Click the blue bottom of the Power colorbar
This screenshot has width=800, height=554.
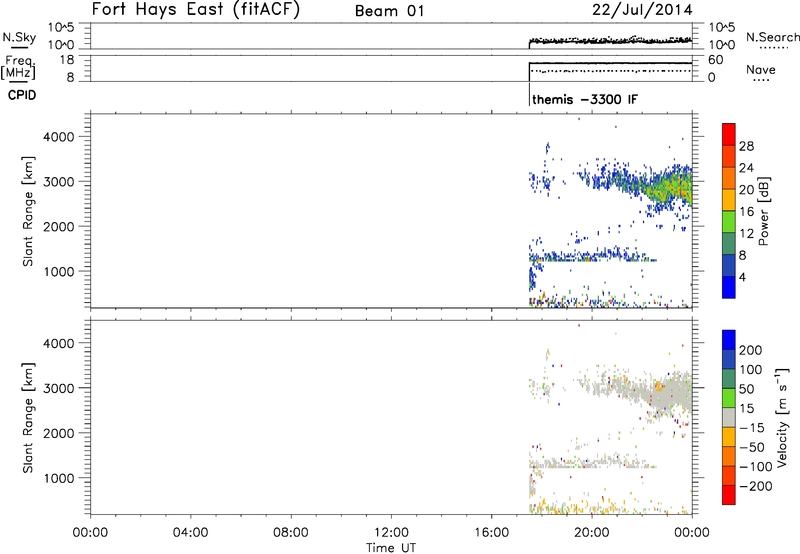click(729, 287)
